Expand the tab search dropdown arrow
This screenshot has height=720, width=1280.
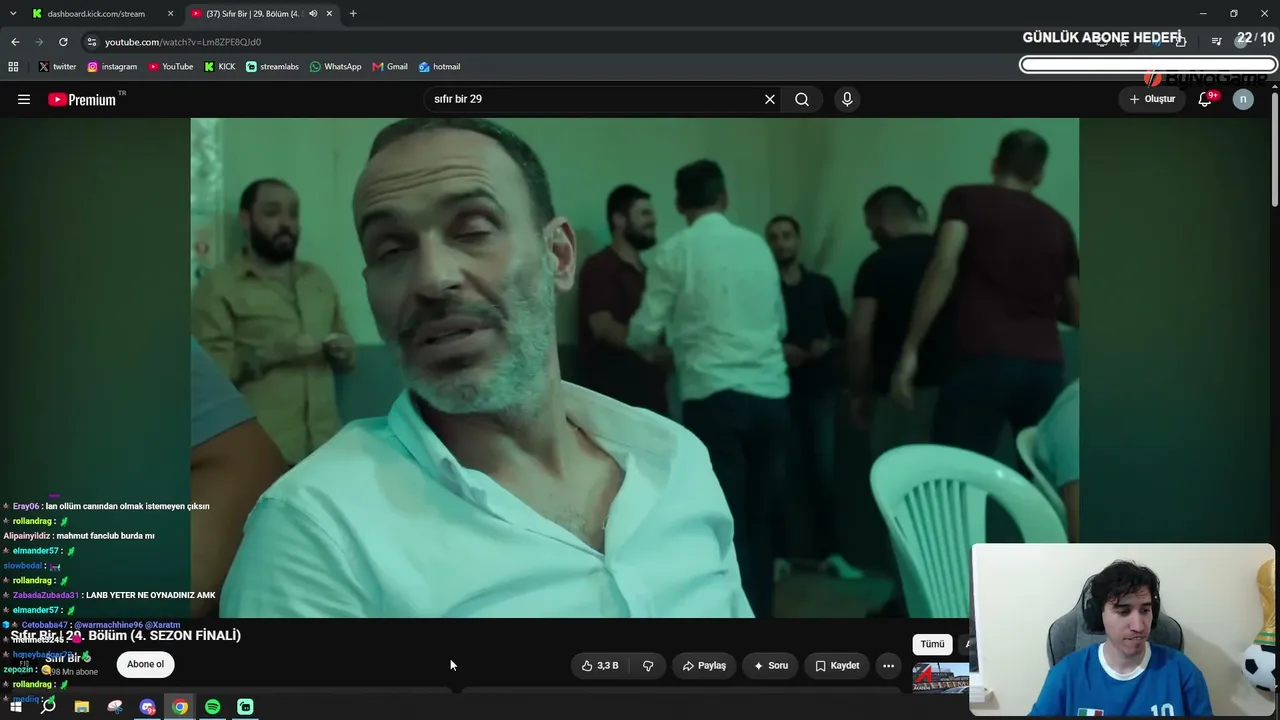(13, 14)
